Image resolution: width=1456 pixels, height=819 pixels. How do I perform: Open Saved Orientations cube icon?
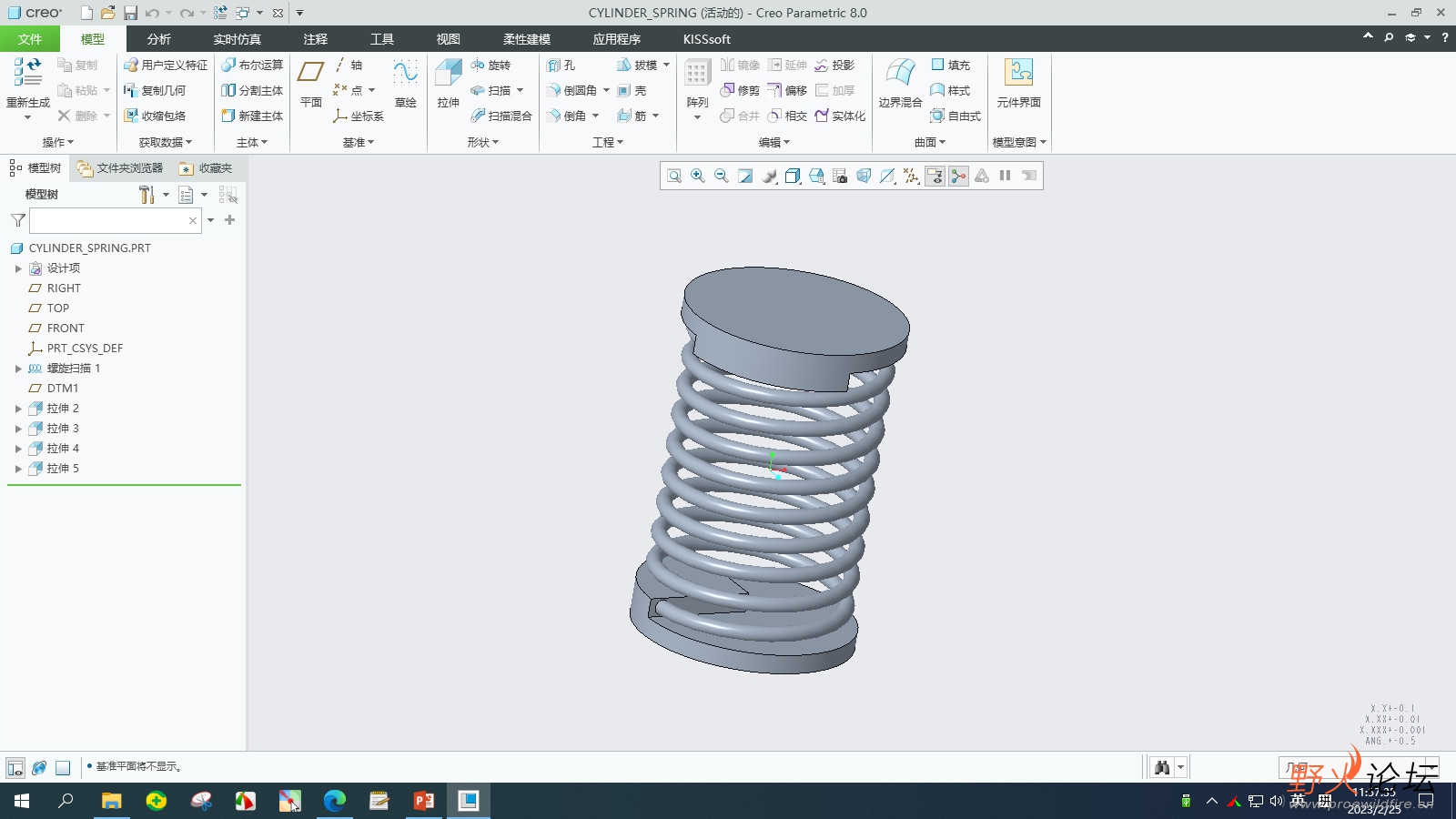tap(816, 176)
